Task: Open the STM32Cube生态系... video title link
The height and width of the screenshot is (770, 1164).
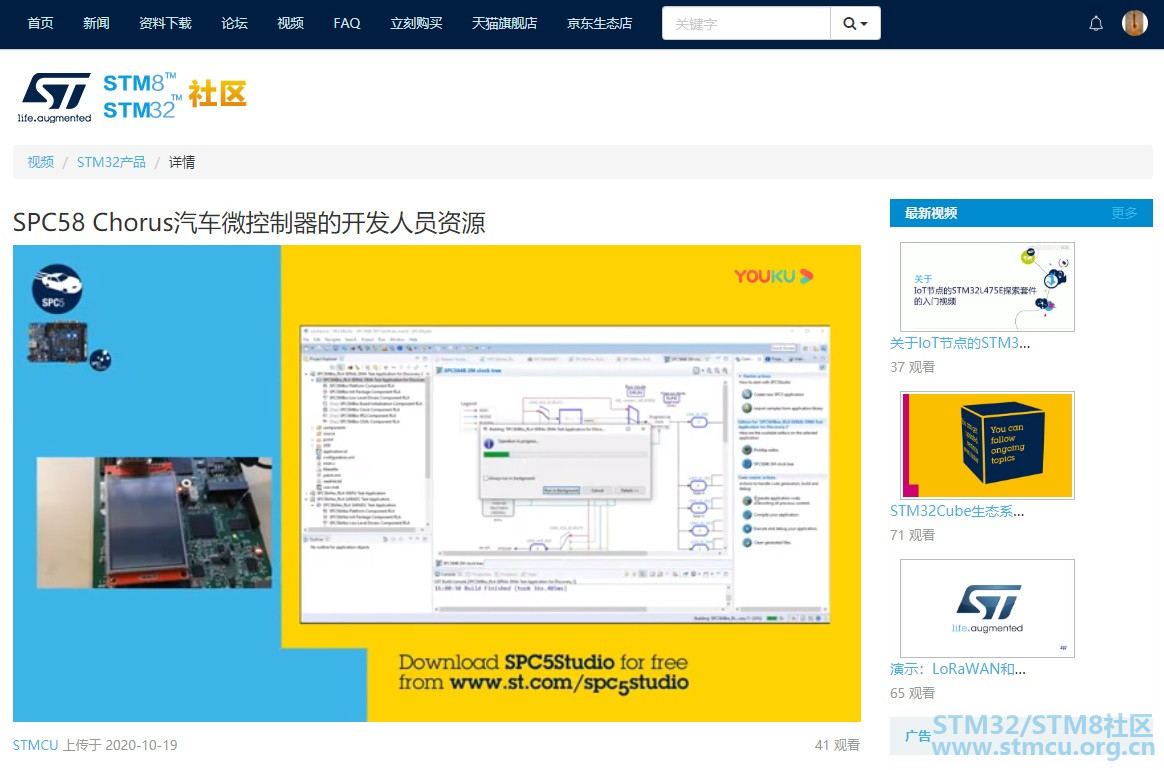Action: 957,511
